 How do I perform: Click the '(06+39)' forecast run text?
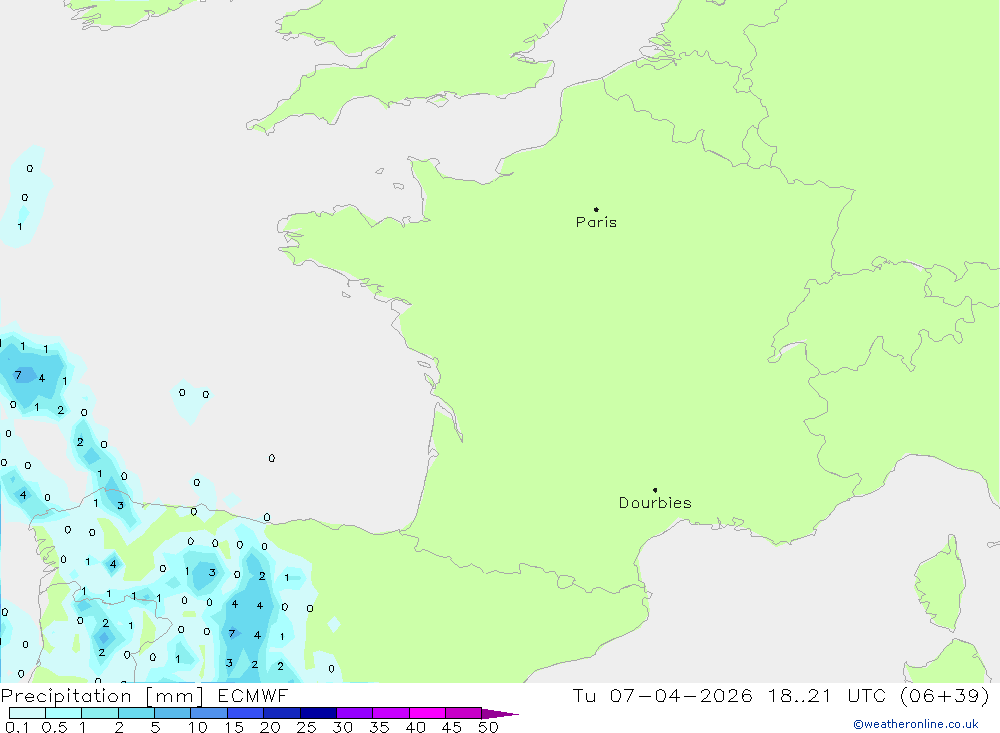pos(945,695)
